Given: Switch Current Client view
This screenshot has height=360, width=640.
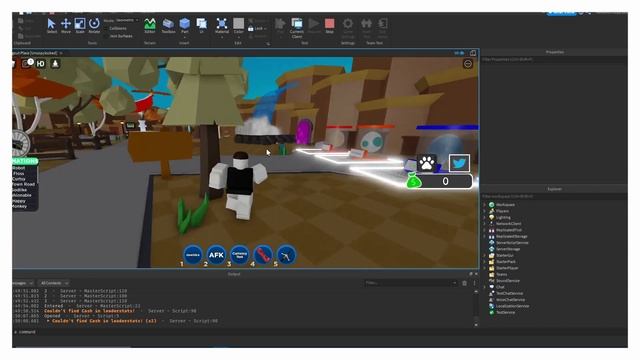Looking at the screenshot, I should pos(297,28).
